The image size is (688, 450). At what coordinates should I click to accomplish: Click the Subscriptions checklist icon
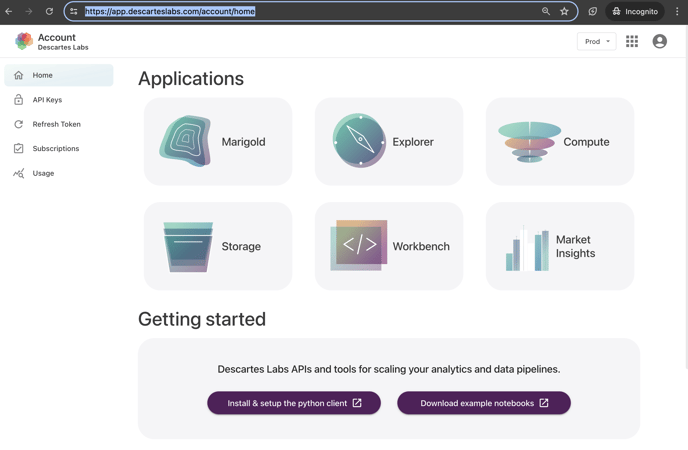coord(18,148)
